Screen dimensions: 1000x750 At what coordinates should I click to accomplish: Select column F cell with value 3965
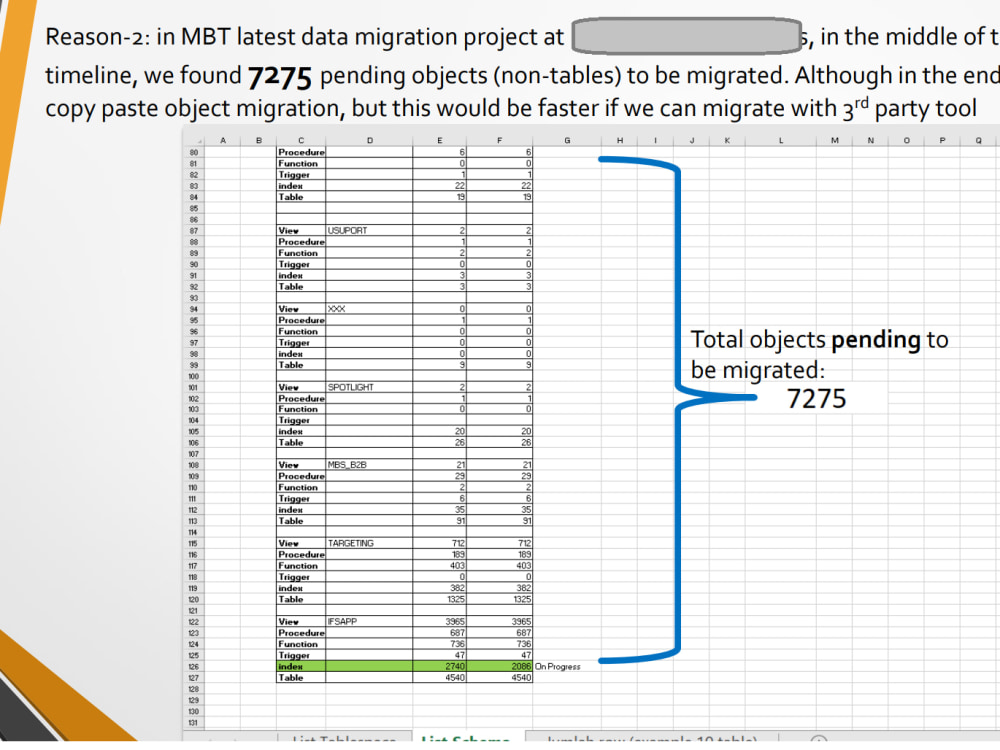(499, 622)
